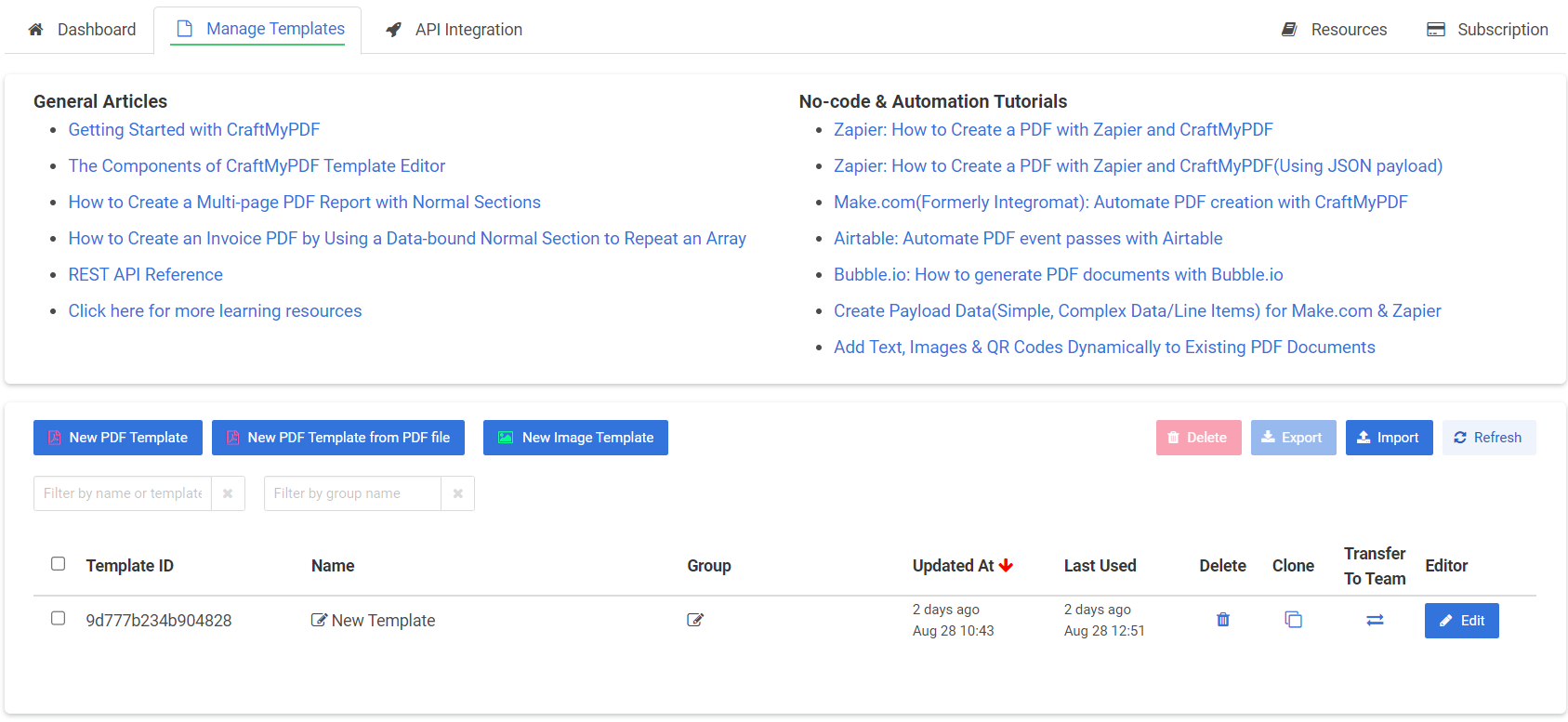1568x722 pixels.
Task: Open the Dashboard tab
Action: tap(82, 30)
